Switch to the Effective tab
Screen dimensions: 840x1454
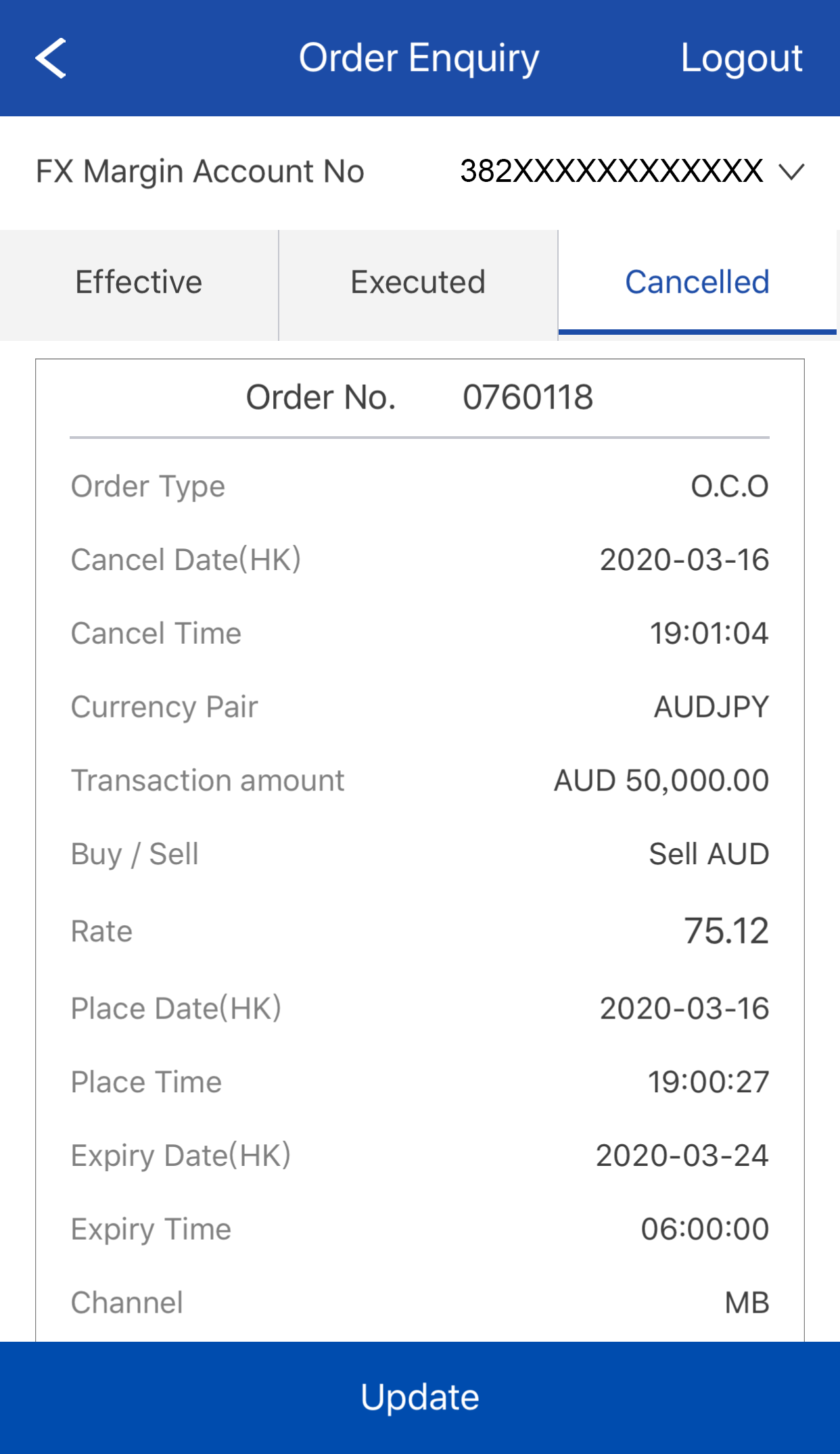[139, 283]
